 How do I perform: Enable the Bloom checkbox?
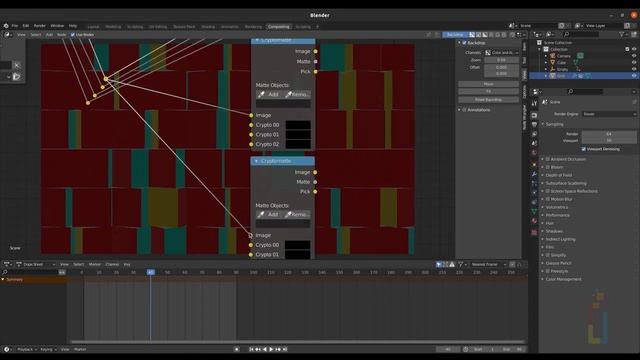point(548,167)
